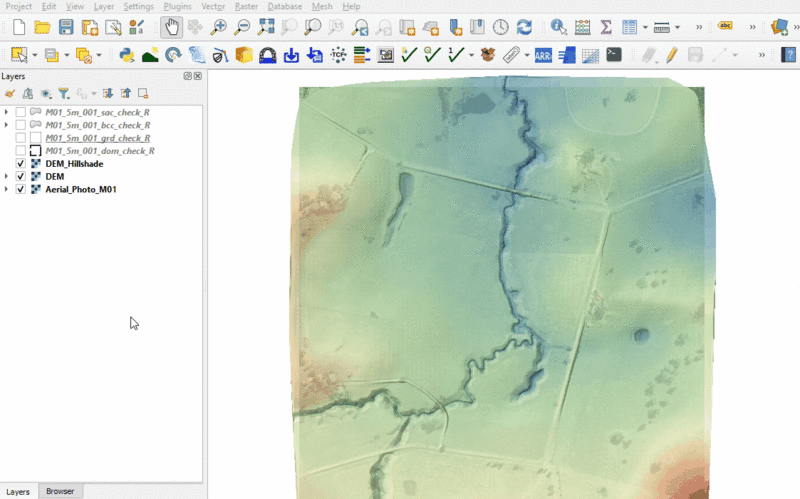This screenshot has height=499, width=800.
Task: Click the Zoom Full extent icon
Action: click(265, 27)
